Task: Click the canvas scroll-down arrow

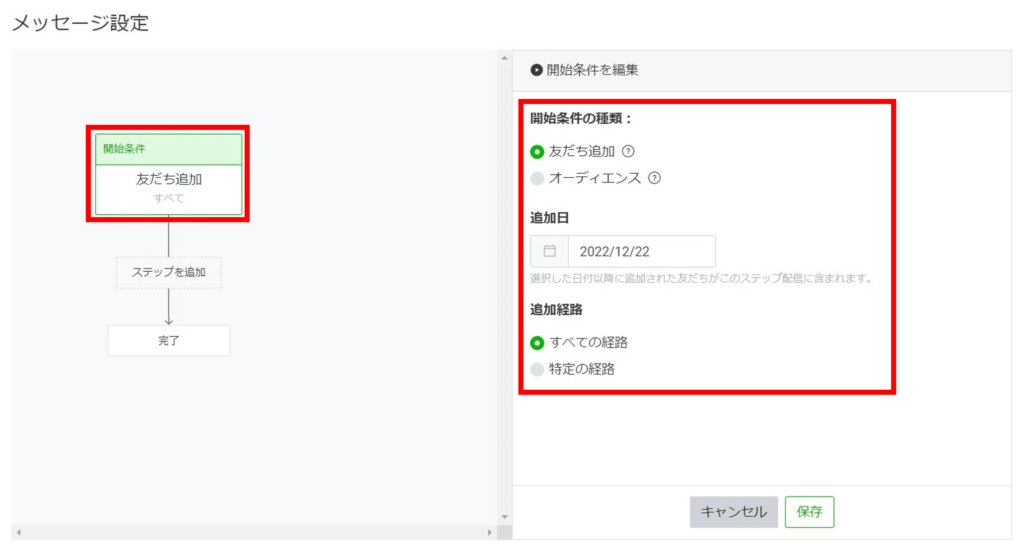Action: point(504,517)
